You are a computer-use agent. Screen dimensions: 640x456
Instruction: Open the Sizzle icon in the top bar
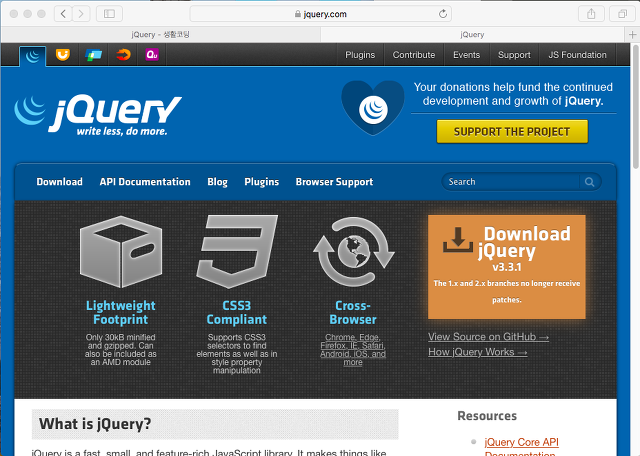pyautogui.click(x=123, y=55)
